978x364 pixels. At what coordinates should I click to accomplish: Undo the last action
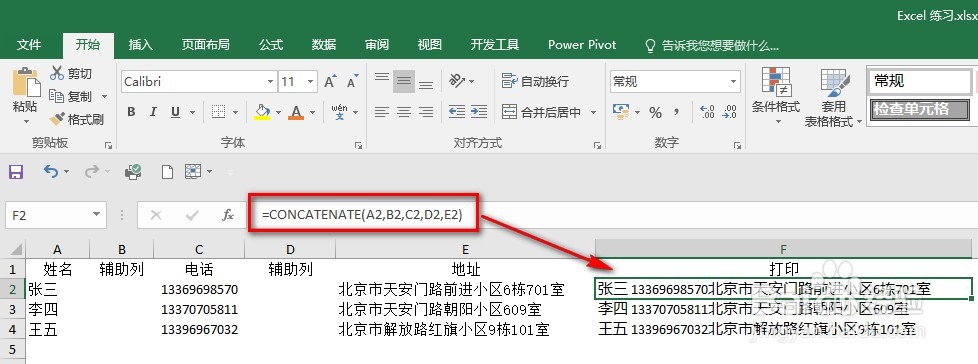tap(51, 171)
